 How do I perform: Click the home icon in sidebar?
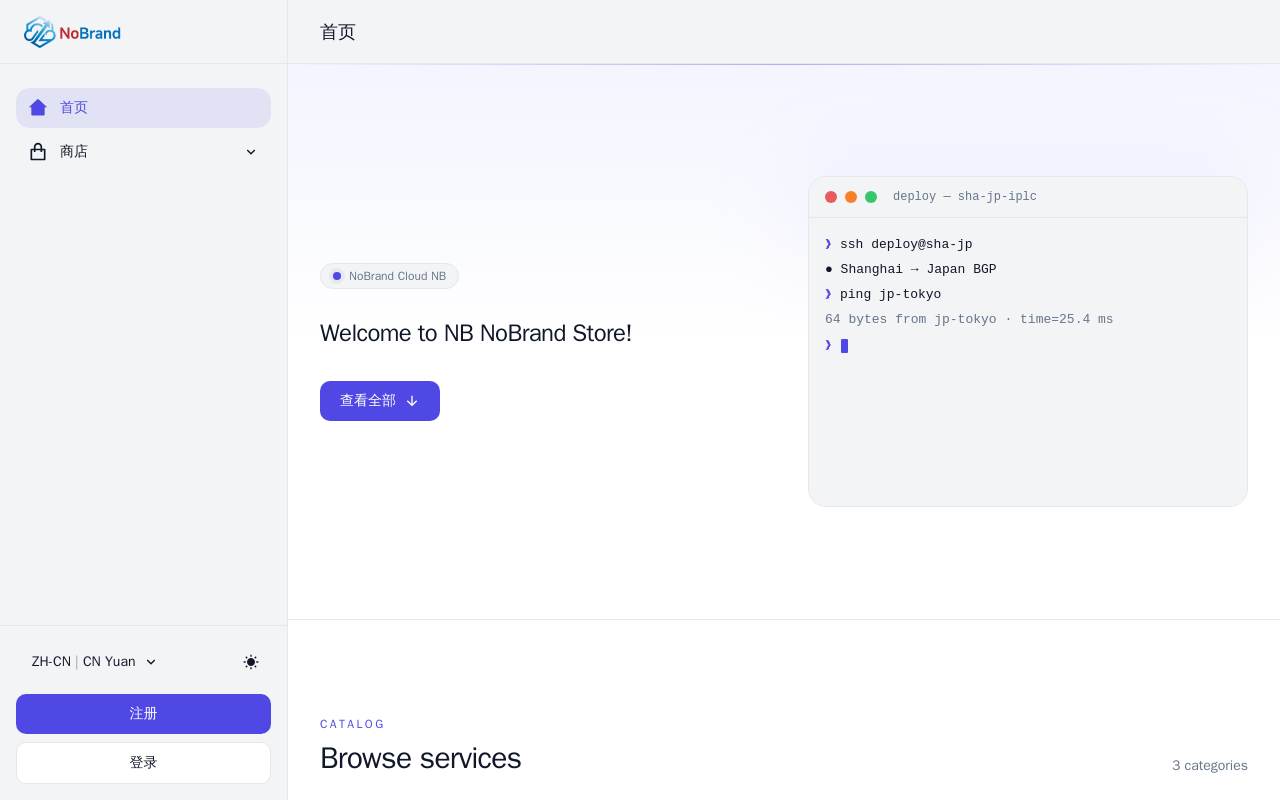coord(38,108)
